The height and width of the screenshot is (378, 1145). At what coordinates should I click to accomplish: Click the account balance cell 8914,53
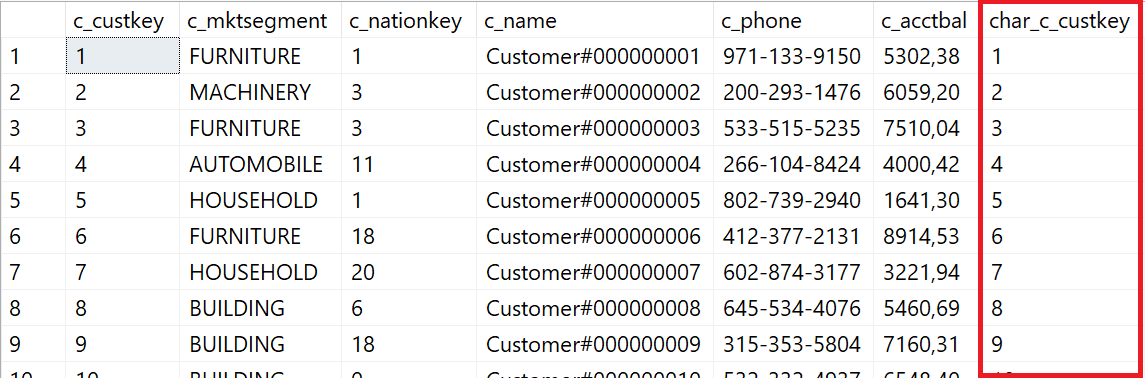tap(925, 236)
